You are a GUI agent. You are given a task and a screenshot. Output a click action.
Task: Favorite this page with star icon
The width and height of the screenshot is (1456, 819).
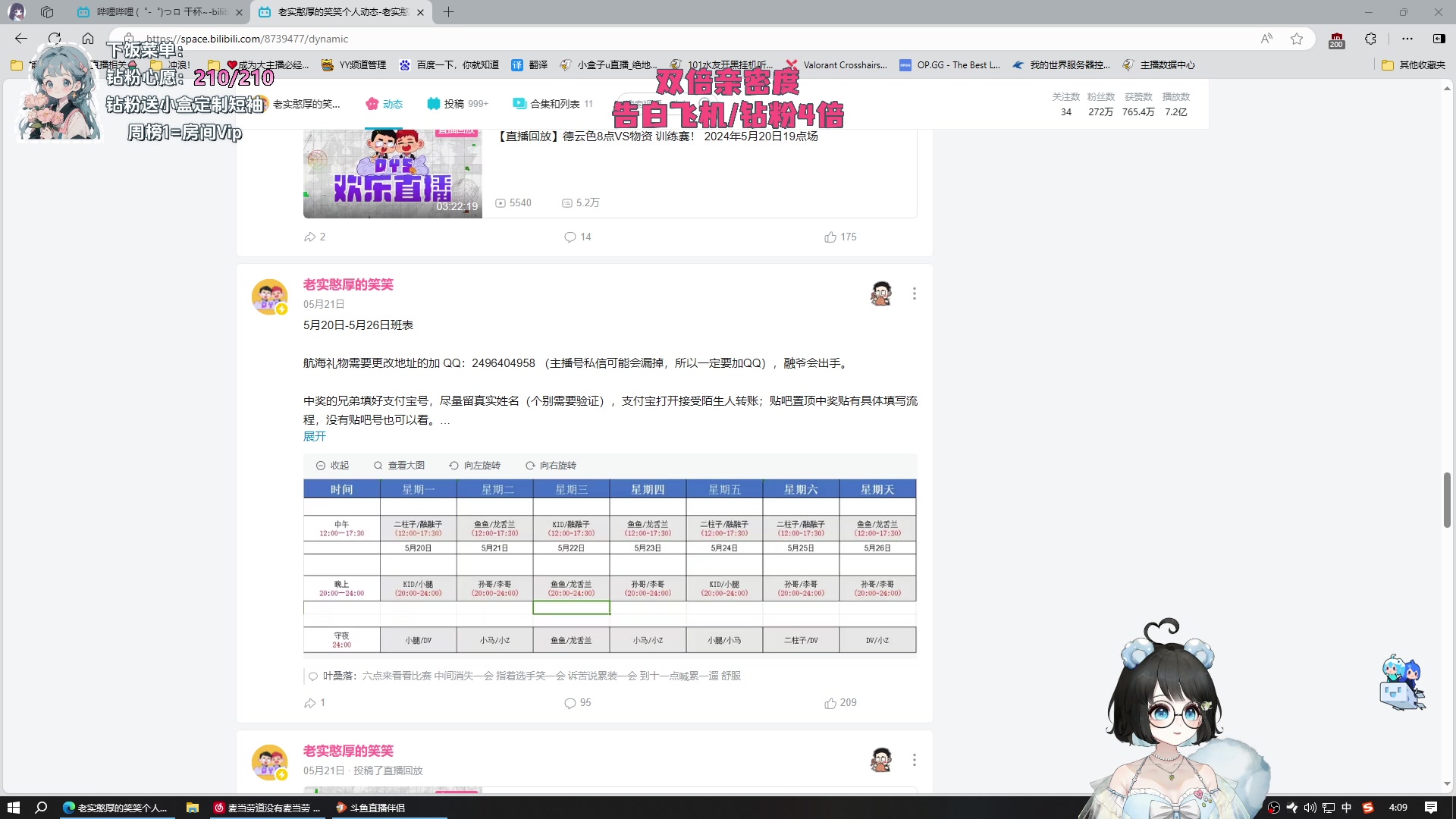coord(1297,39)
